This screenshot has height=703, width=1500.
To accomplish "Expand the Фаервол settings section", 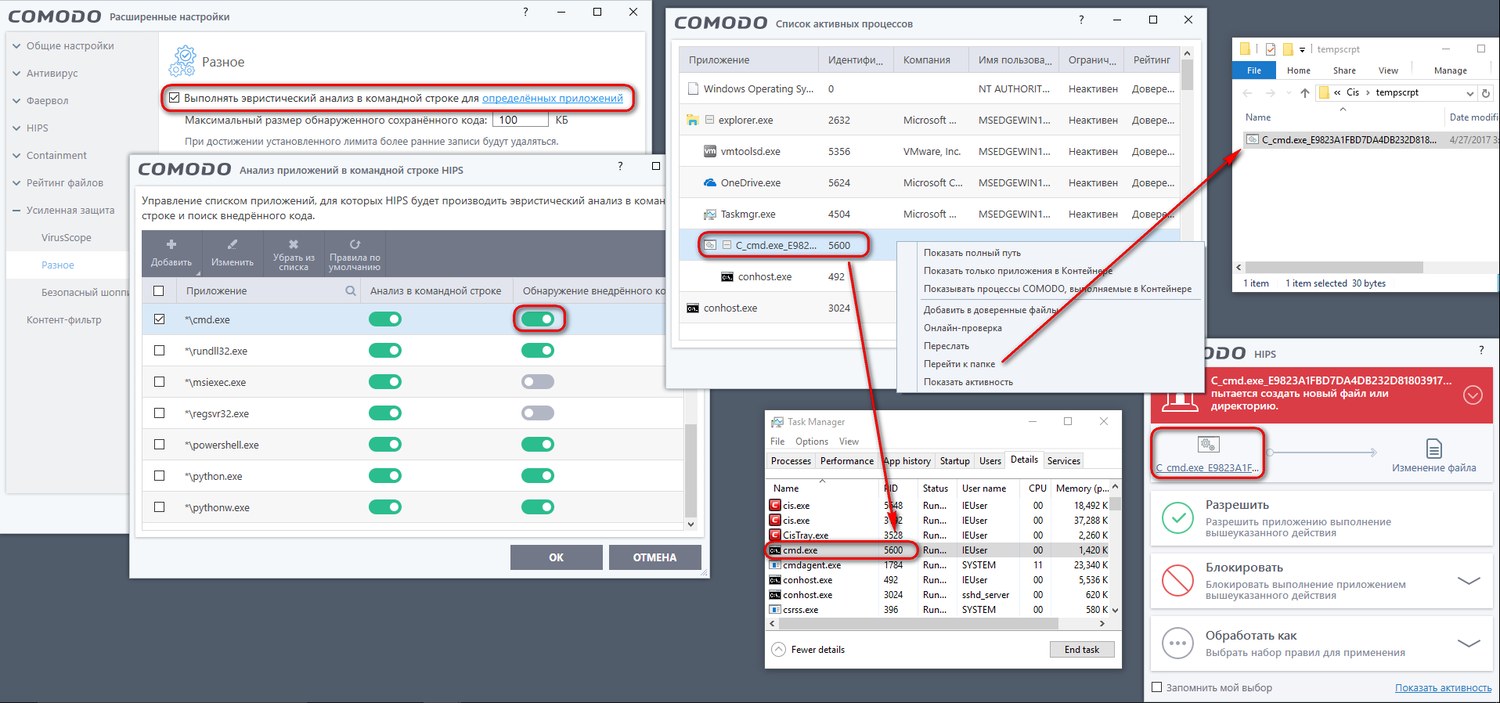I will coord(16,101).
